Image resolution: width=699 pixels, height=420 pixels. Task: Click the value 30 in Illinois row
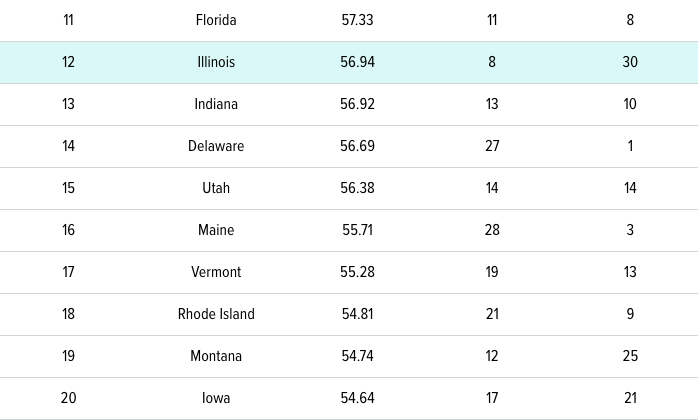pos(630,62)
